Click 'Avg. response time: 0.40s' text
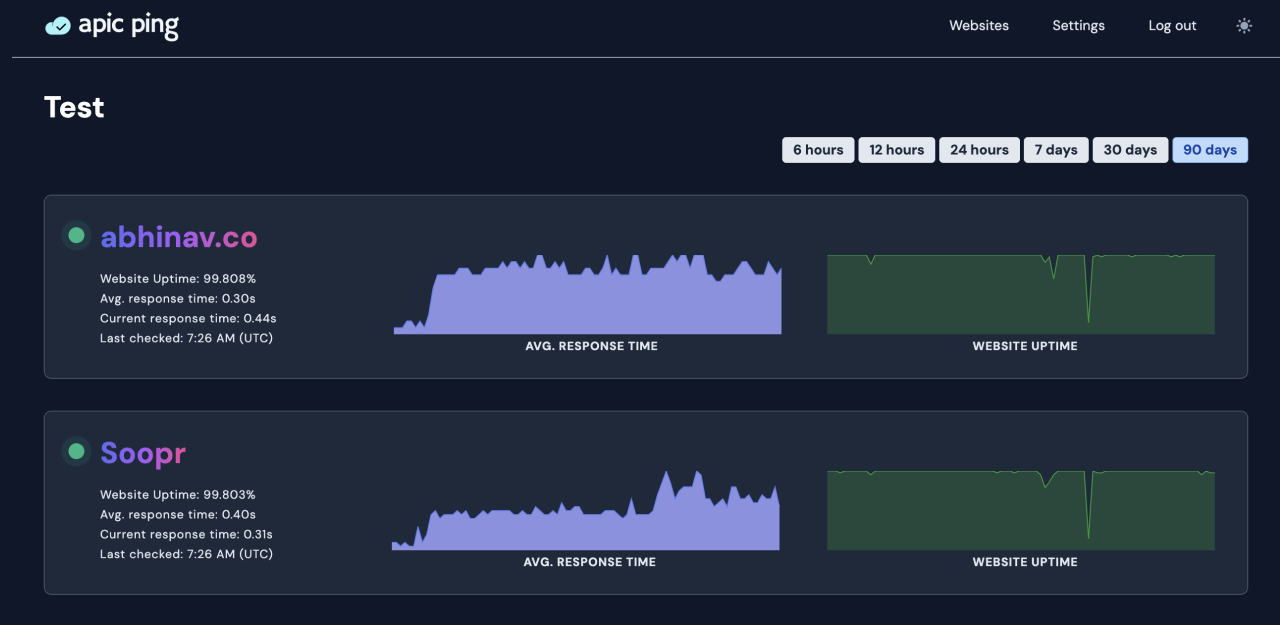The height and width of the screenshot is (625, 1280). tap(178, 515)
